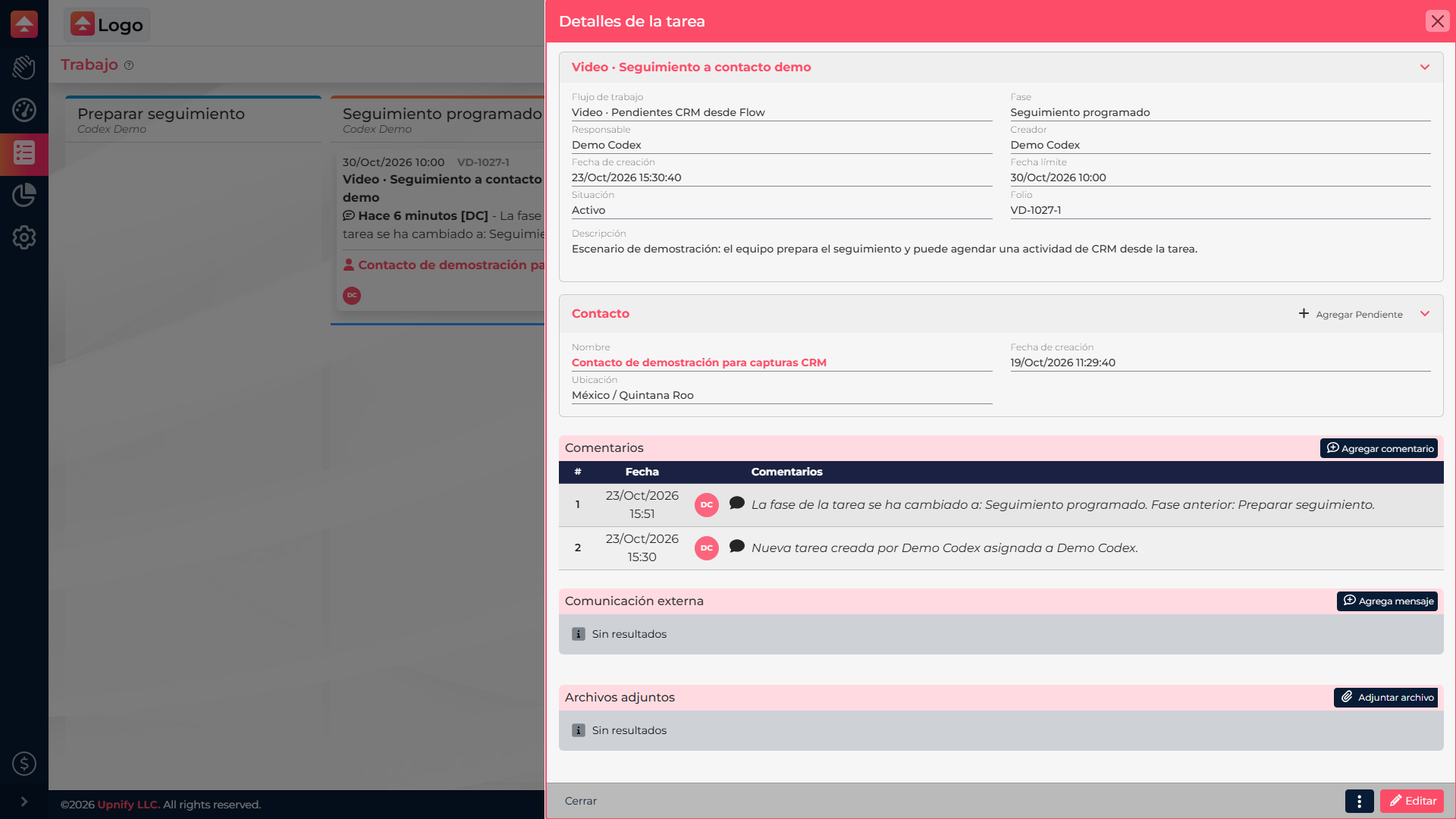Viewport: 1456px width, 819px height.
Task: Open the settings gear sidebar icon
Action: coord(24,237)
